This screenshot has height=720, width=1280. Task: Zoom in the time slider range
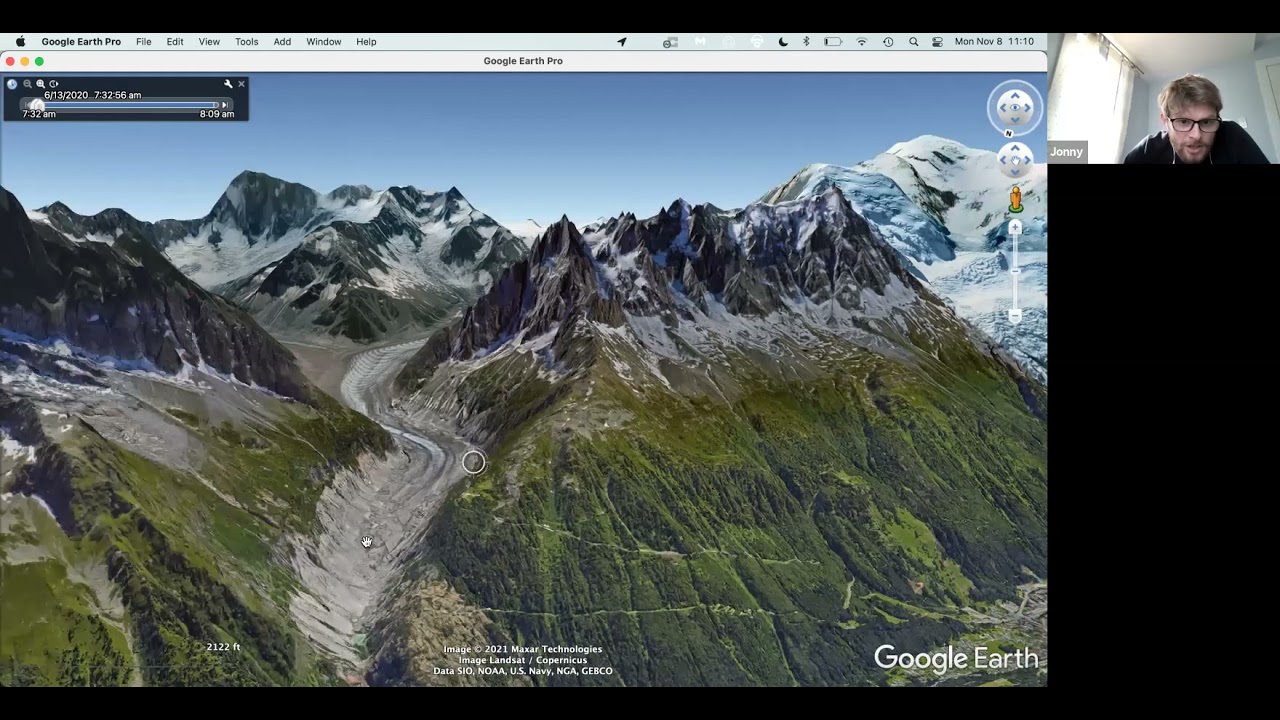point(40,84)
